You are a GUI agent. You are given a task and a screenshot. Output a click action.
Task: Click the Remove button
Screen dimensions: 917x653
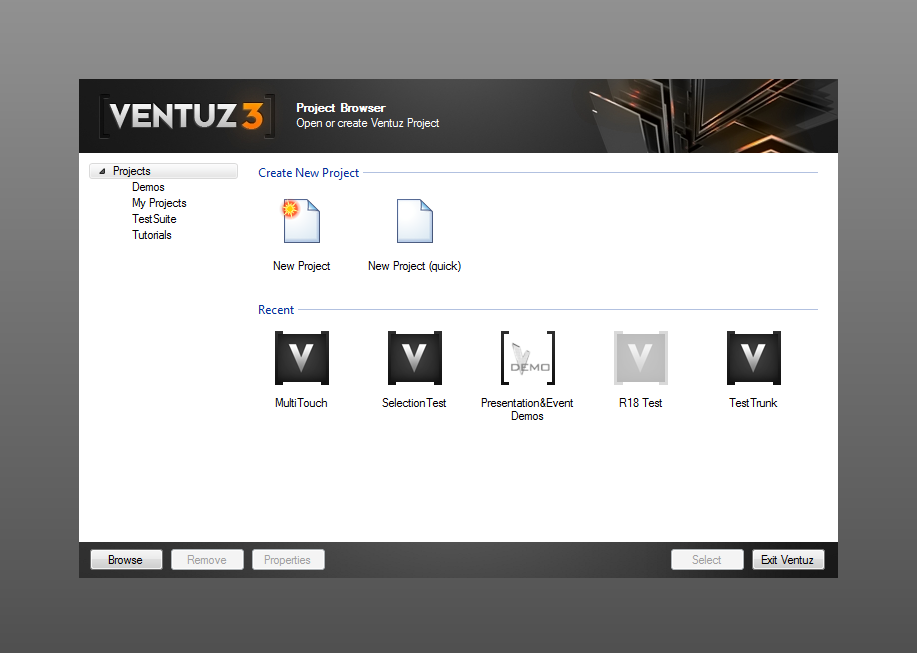pyautogui.click(x=207, y=560)
